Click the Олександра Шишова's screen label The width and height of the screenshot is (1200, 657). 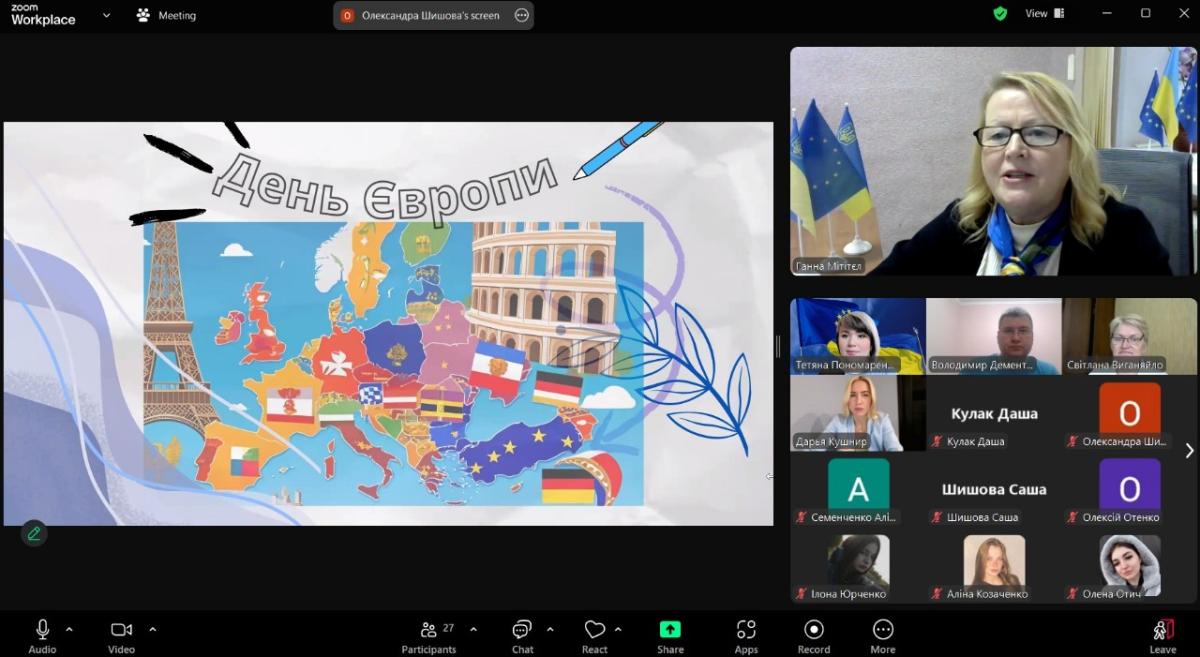point(430,15)
